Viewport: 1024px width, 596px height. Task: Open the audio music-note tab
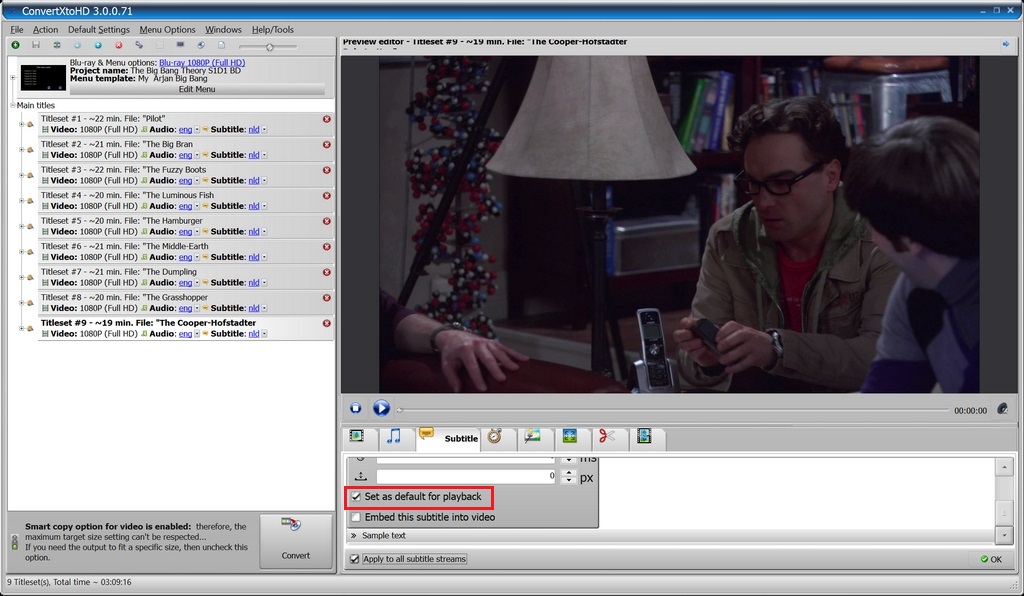coord(394,437)
